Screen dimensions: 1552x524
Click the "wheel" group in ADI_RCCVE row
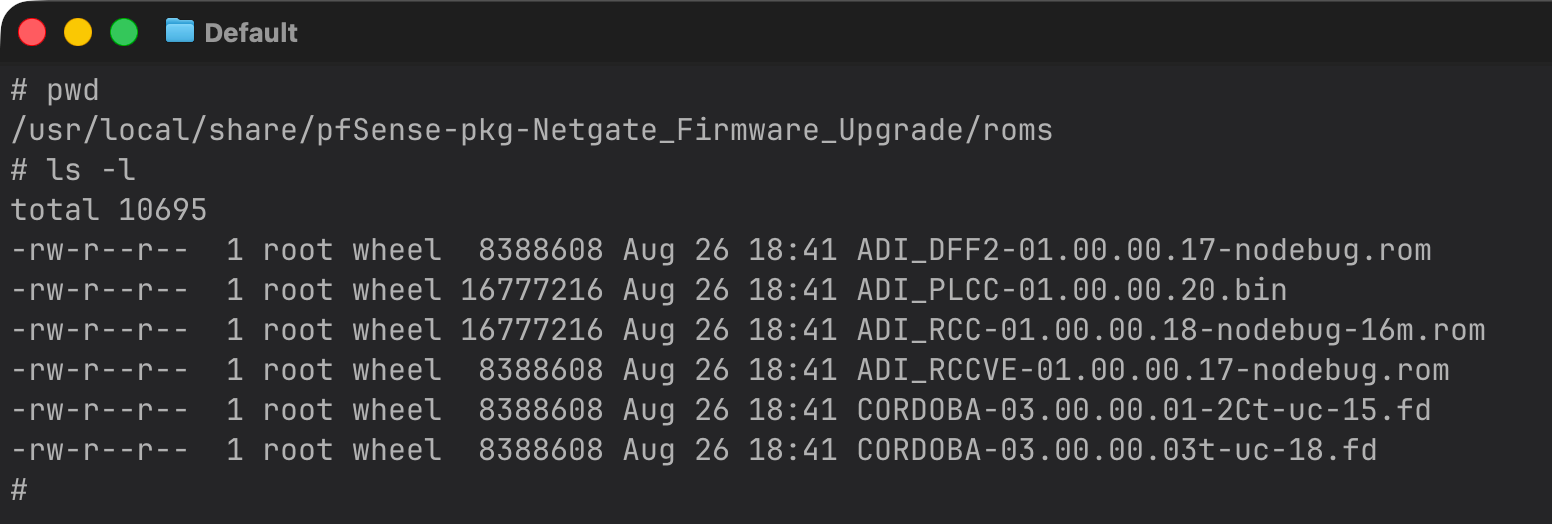(x=396, y=370)
